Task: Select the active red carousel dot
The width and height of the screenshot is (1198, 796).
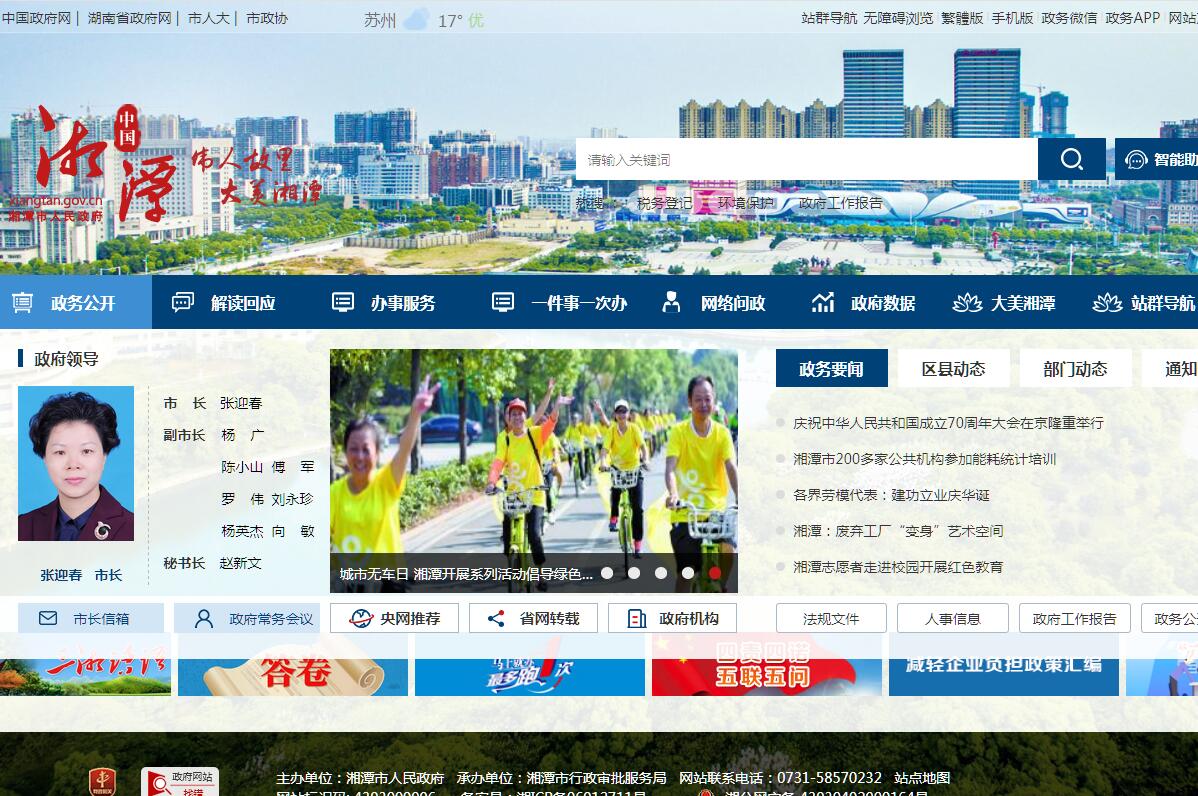Action: (x=715, y=573)
